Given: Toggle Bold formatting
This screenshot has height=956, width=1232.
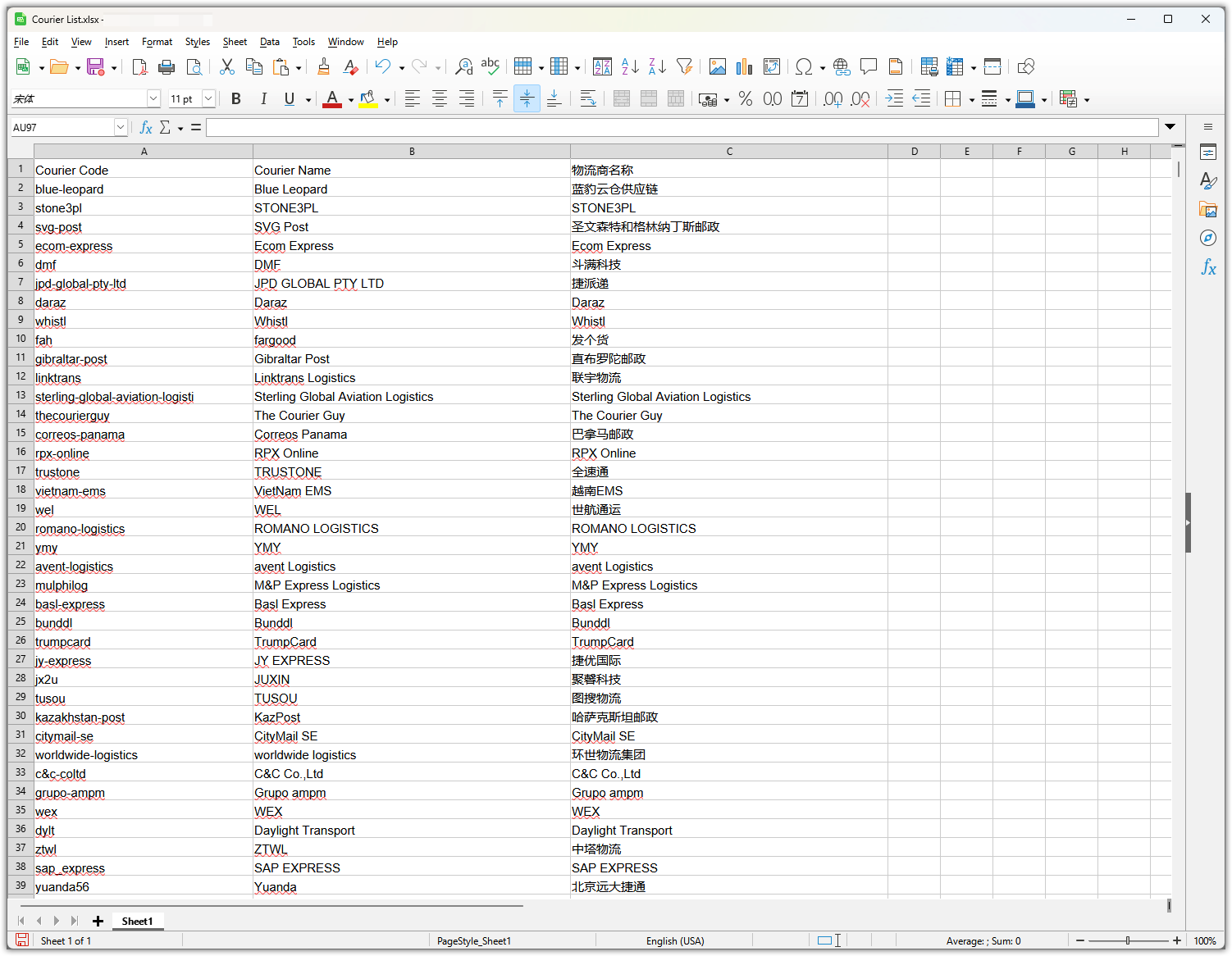Looking at the screenshot, I should [x=236, y=99].
